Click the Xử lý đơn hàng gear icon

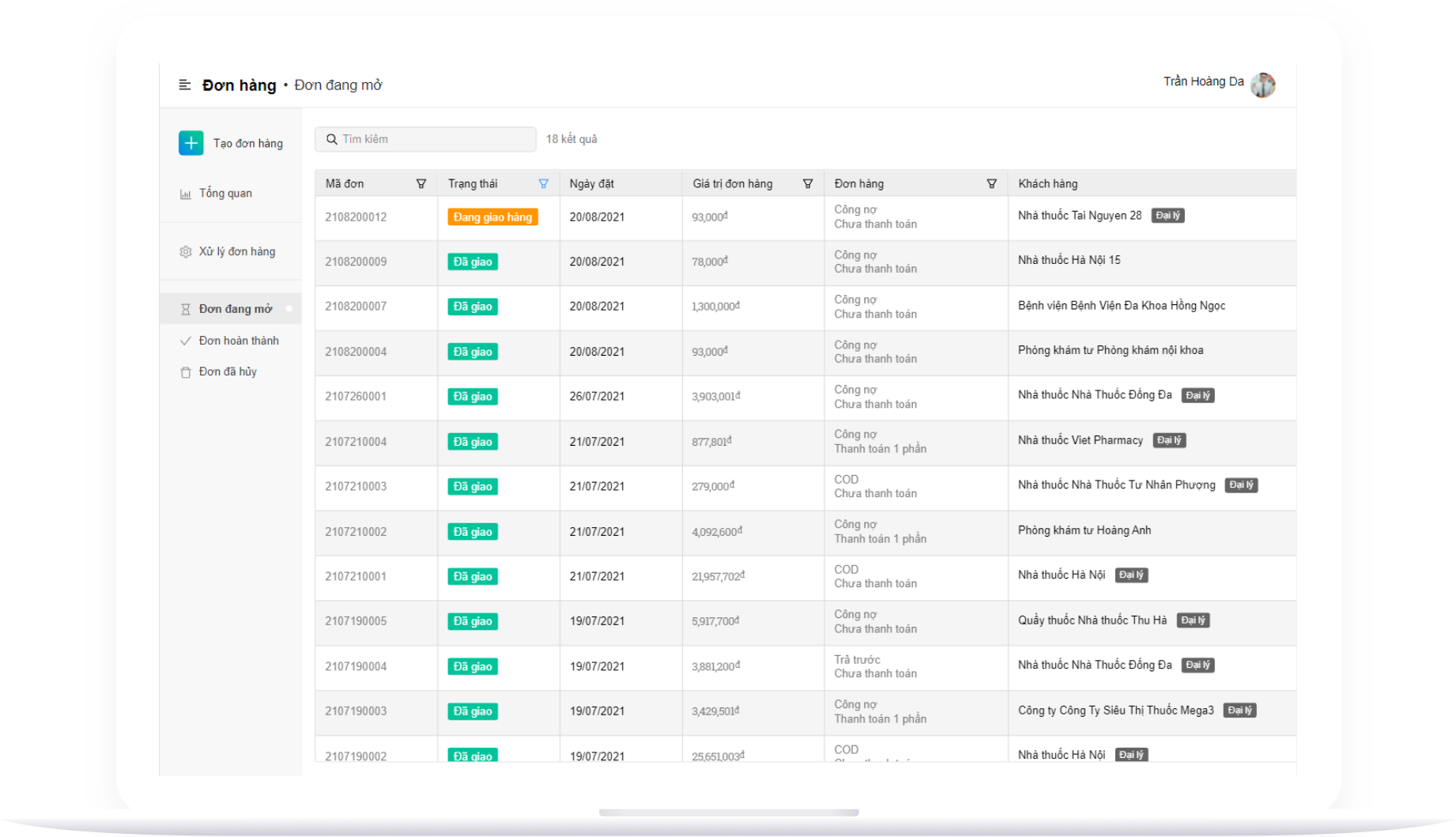tap(186, 251)
